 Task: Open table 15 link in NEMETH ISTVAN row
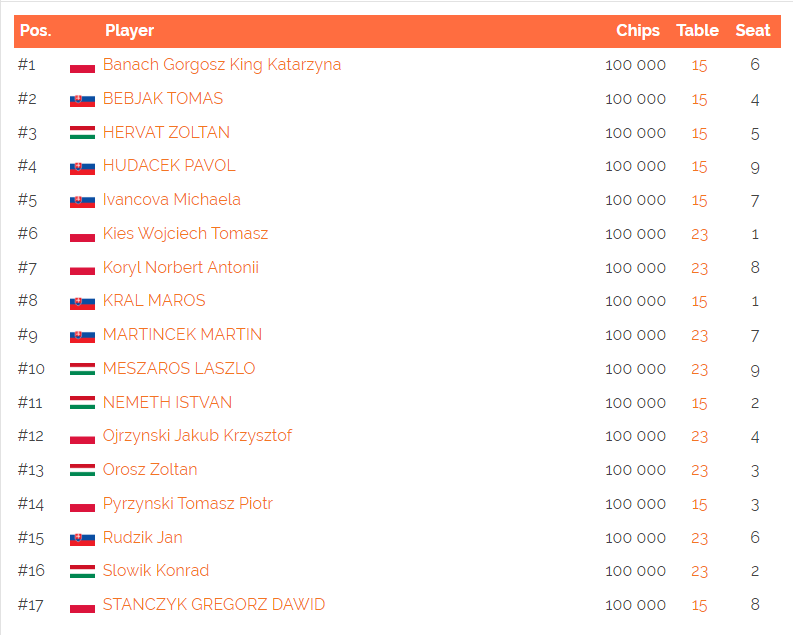tap(699, 403)
